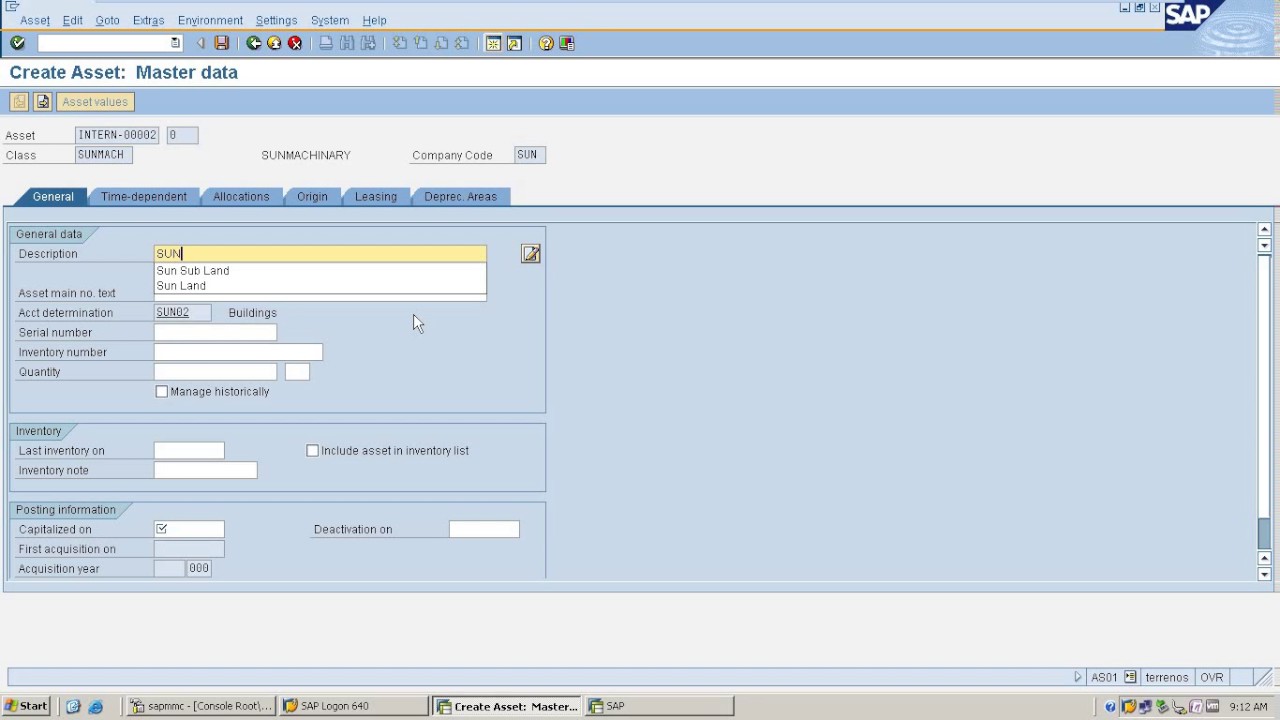Click the Print icon in toolbar
This screenshot has height=720, width=1280.
pos(326,43)
